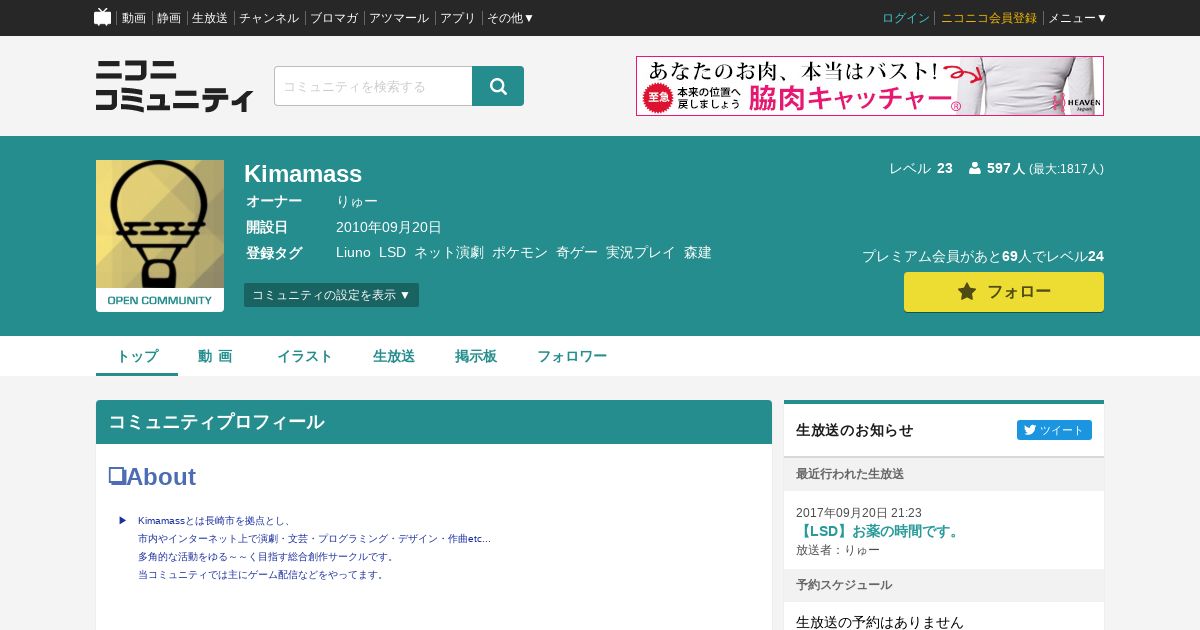1200x630 pixels.
Task: Click the 実況プレイ tag
Action: click(641, 253)
